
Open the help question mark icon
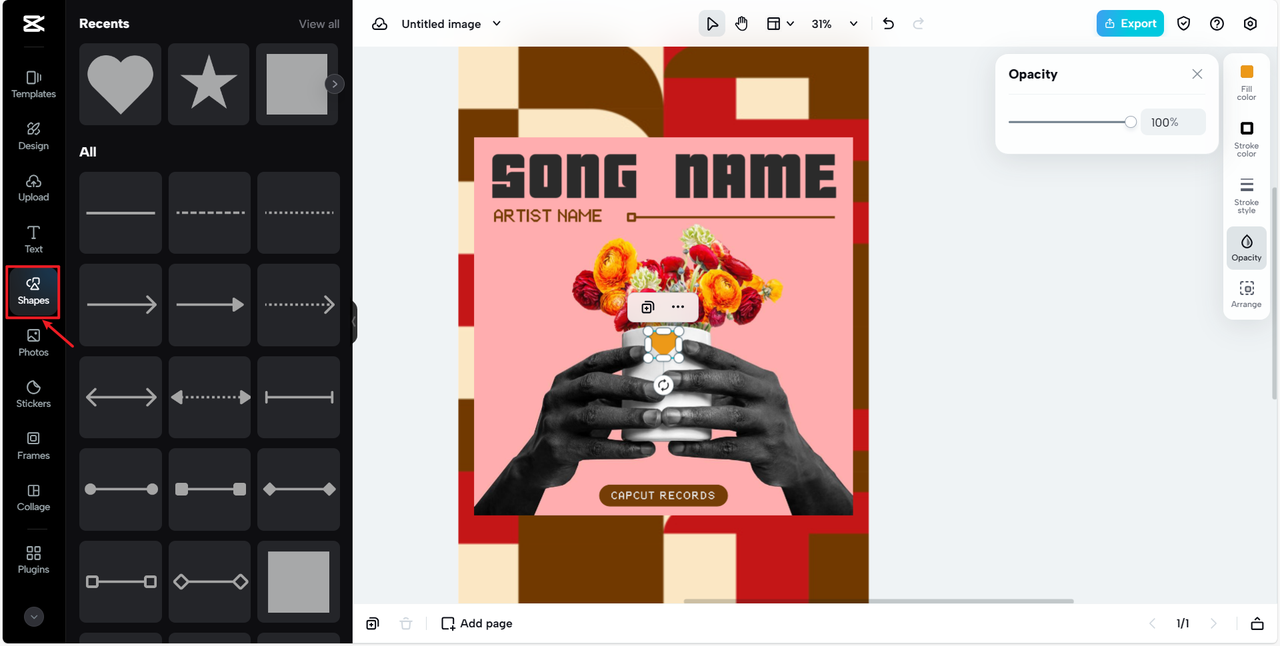tap(1217, 24)
